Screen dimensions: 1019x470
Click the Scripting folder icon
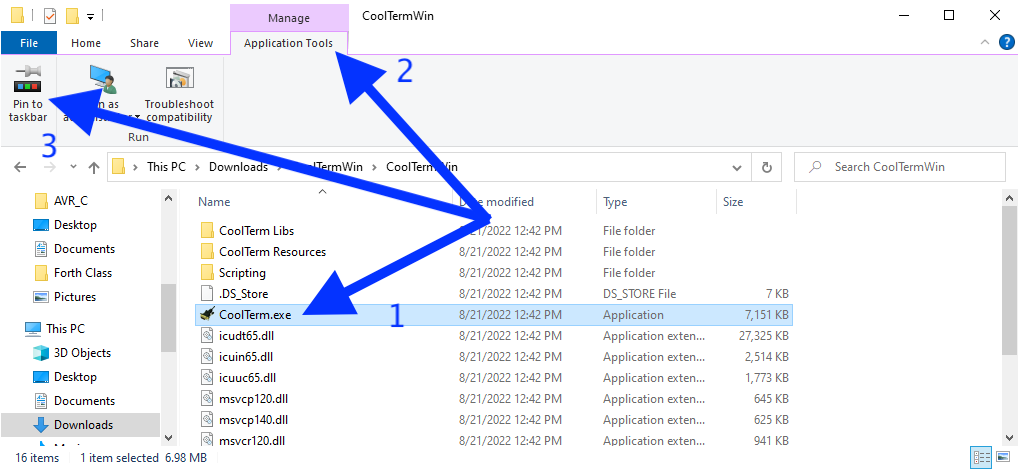click(x=207, y=273)
